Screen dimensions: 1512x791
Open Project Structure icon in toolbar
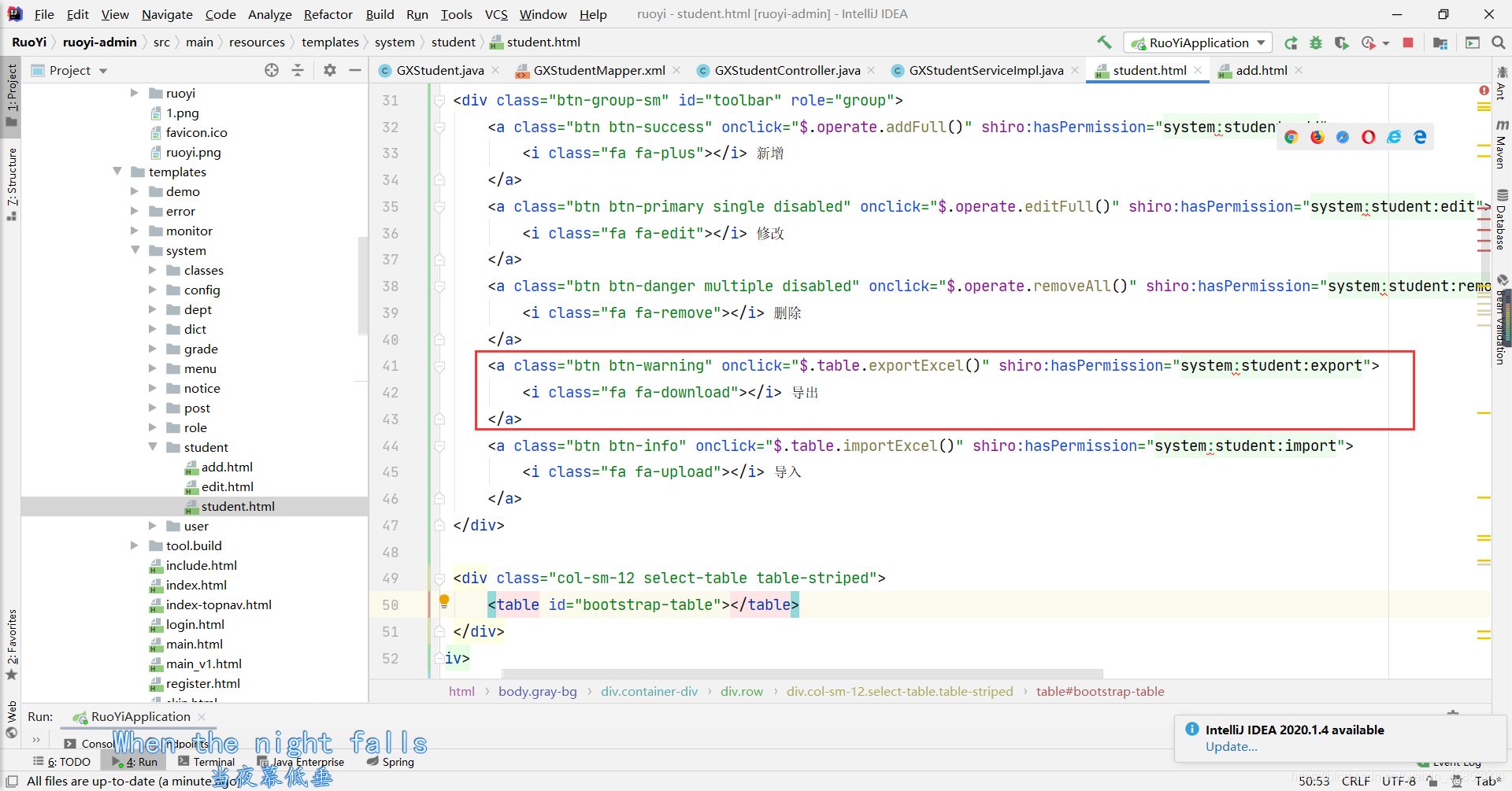pos(1440,43)
